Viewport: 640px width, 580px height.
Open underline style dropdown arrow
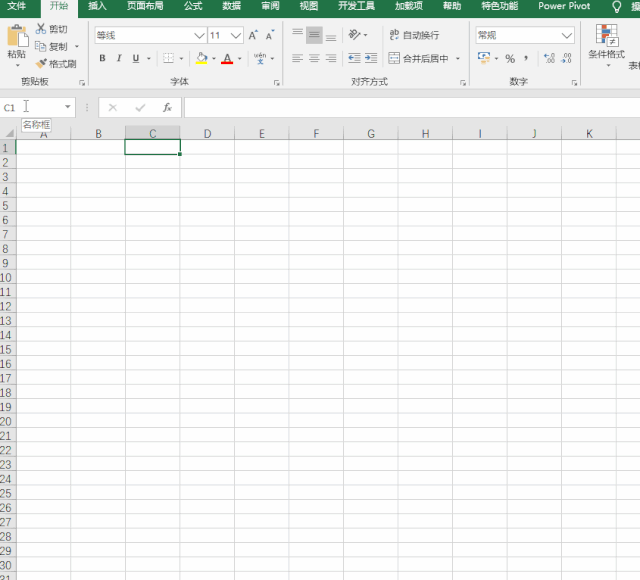pos(149,59)
